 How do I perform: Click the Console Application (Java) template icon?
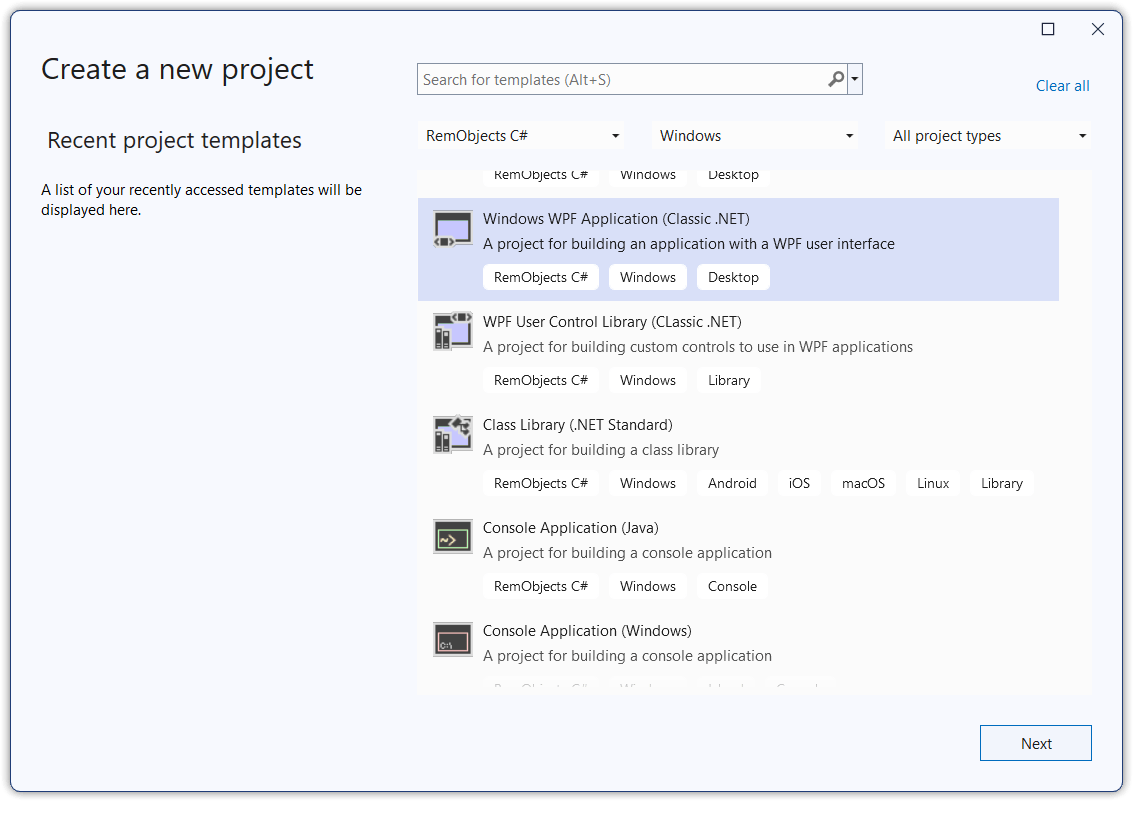click(x=453, y=537)
